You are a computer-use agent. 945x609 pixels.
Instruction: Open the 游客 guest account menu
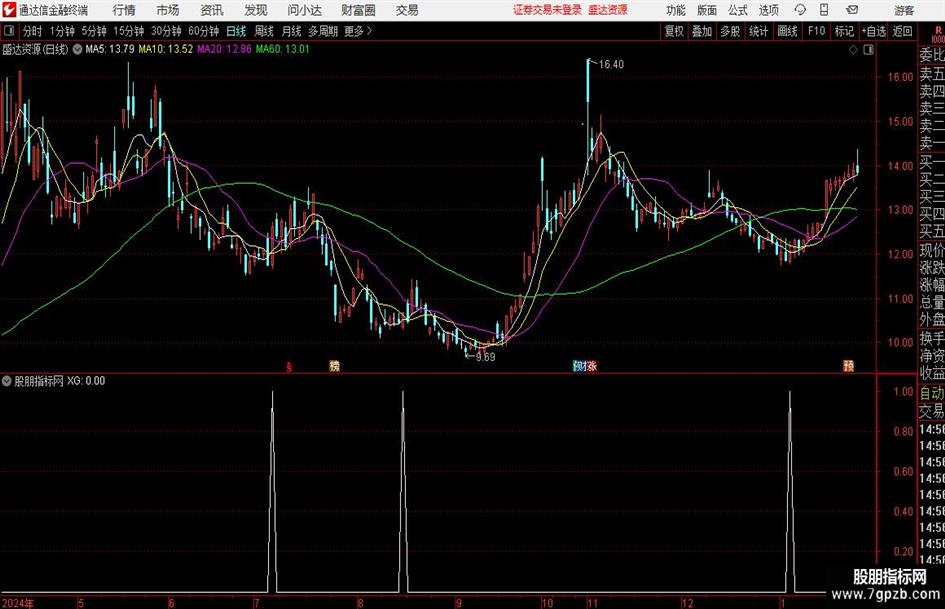pyautogui.click(x=904, y=10)
